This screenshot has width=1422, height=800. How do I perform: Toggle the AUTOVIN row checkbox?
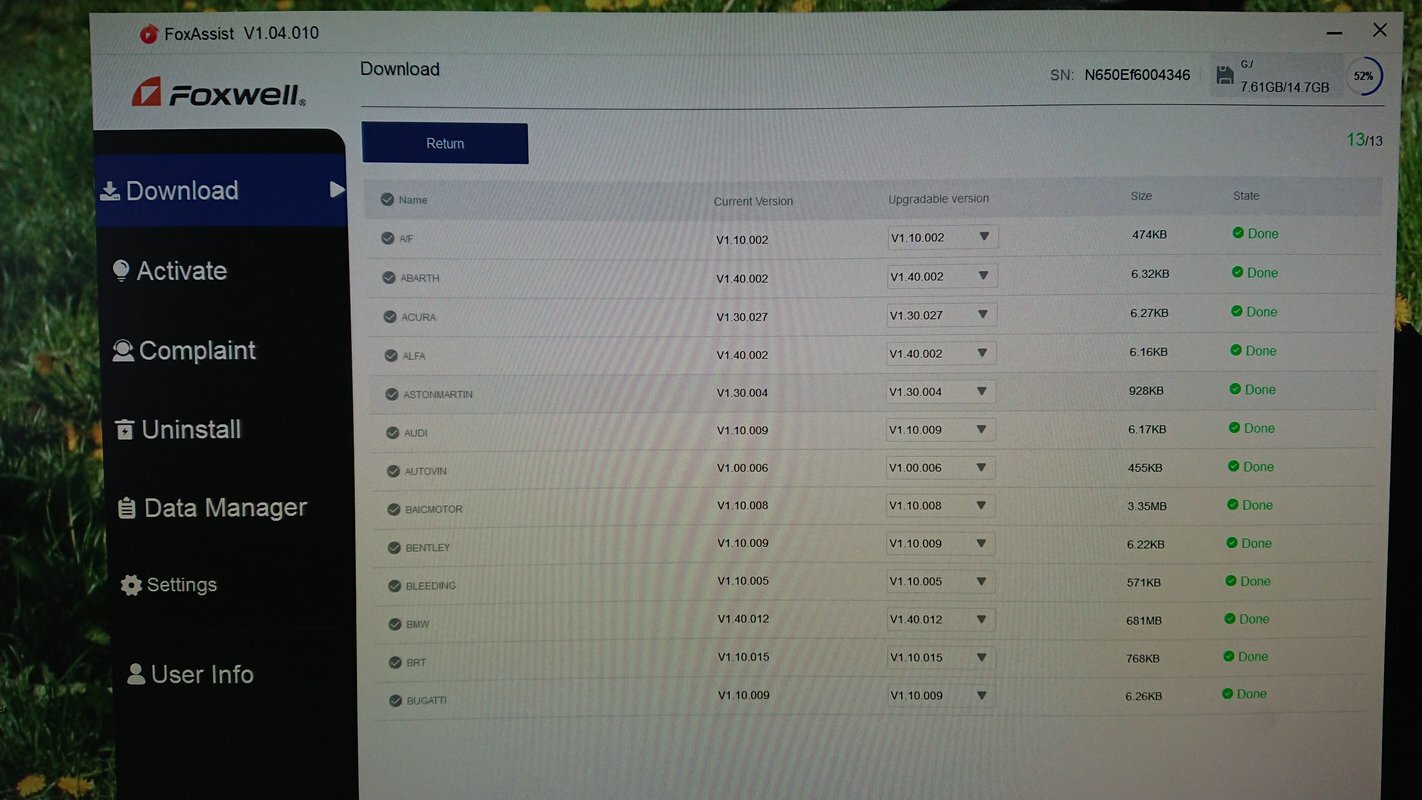pyautogui.click(x=393, y=471)
